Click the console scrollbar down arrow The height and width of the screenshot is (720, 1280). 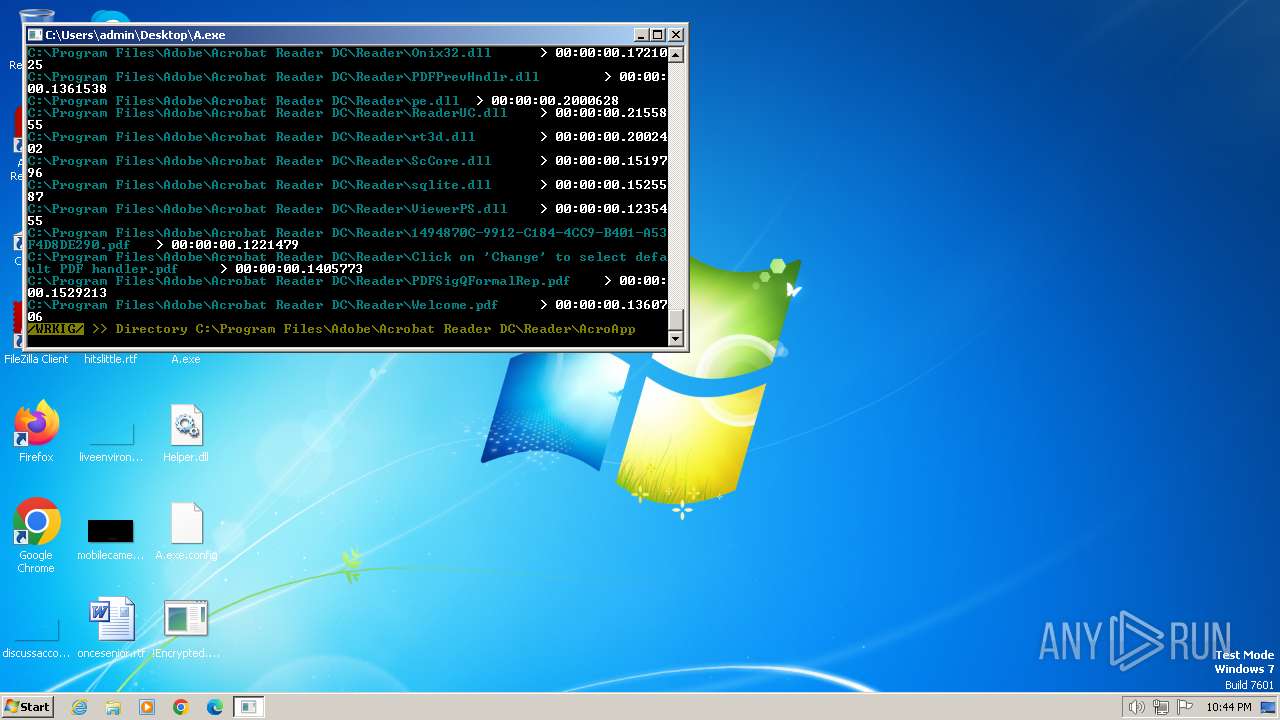click(676, 339)
